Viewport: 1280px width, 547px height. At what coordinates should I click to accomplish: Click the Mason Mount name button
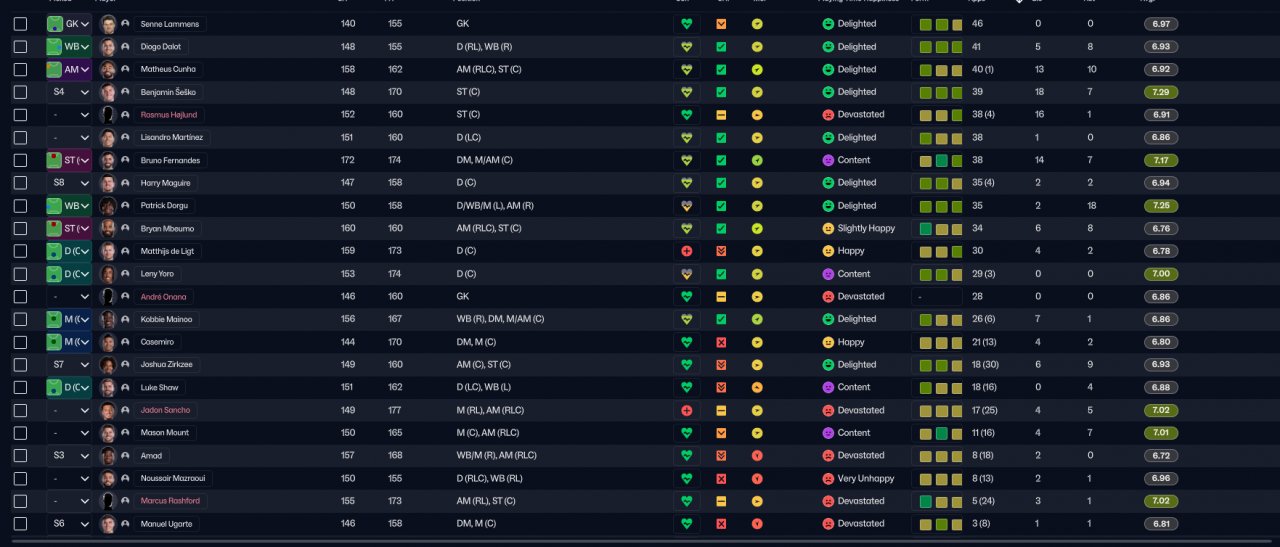point(166,433)
